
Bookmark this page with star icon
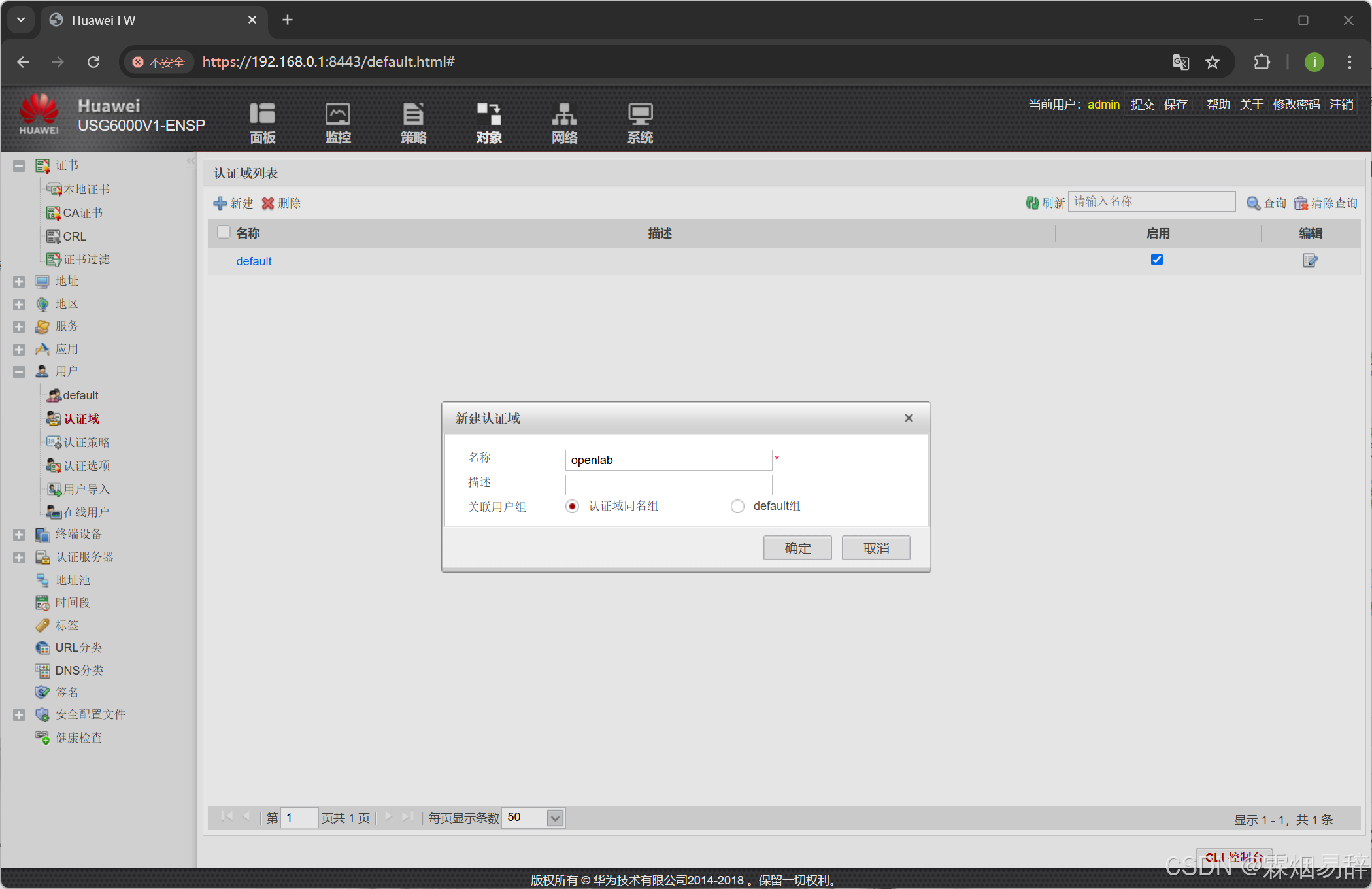pyautogui.click(x=1213, y=62)
